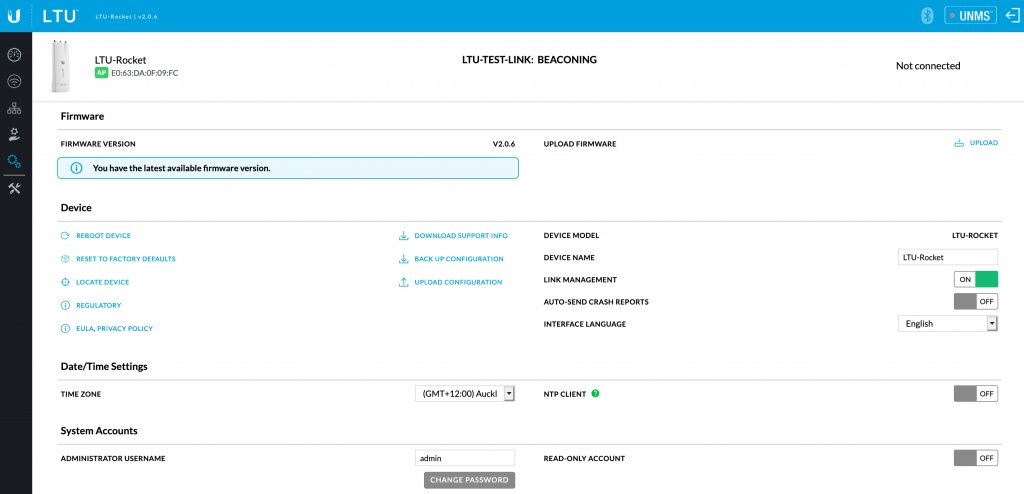Click Upload firmware link
The width and height of the screenshot is (1024, 494).
click(x=976, y=143)
